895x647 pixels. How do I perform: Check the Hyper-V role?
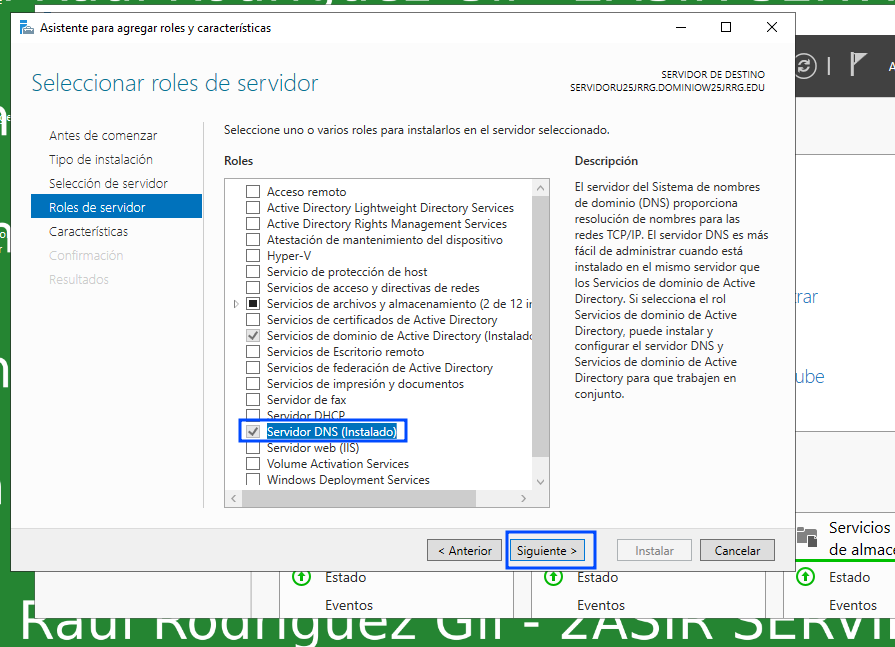coord(253,256)
